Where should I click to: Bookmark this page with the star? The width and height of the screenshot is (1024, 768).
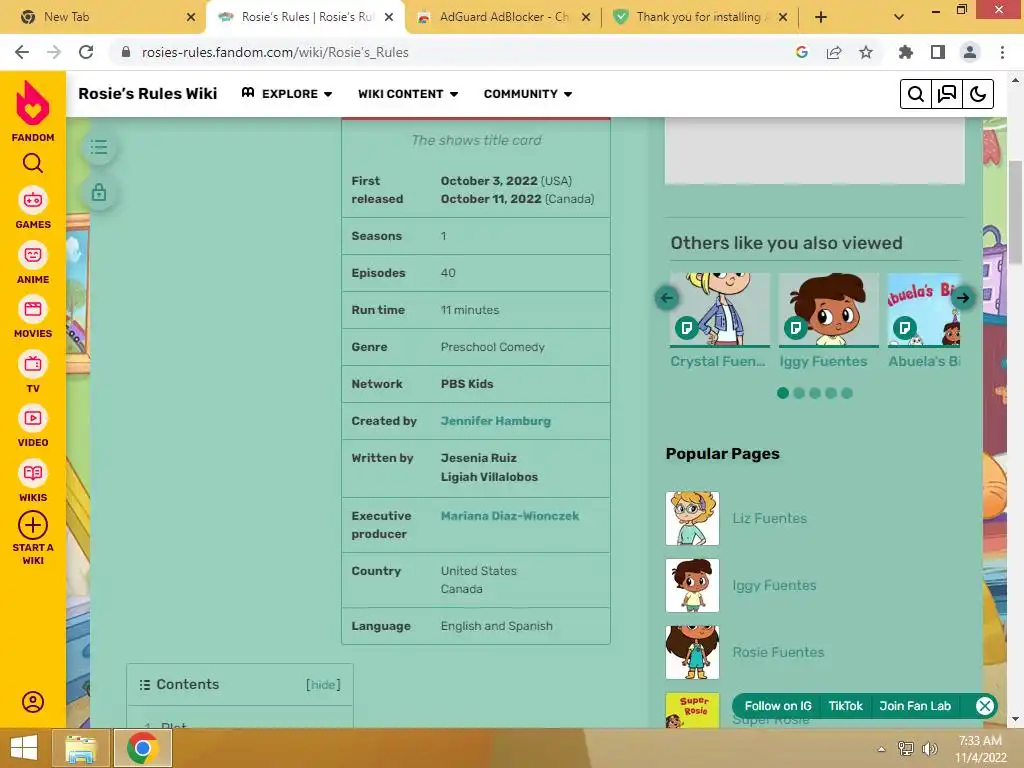pyautogui.click(x=866, y=52)
